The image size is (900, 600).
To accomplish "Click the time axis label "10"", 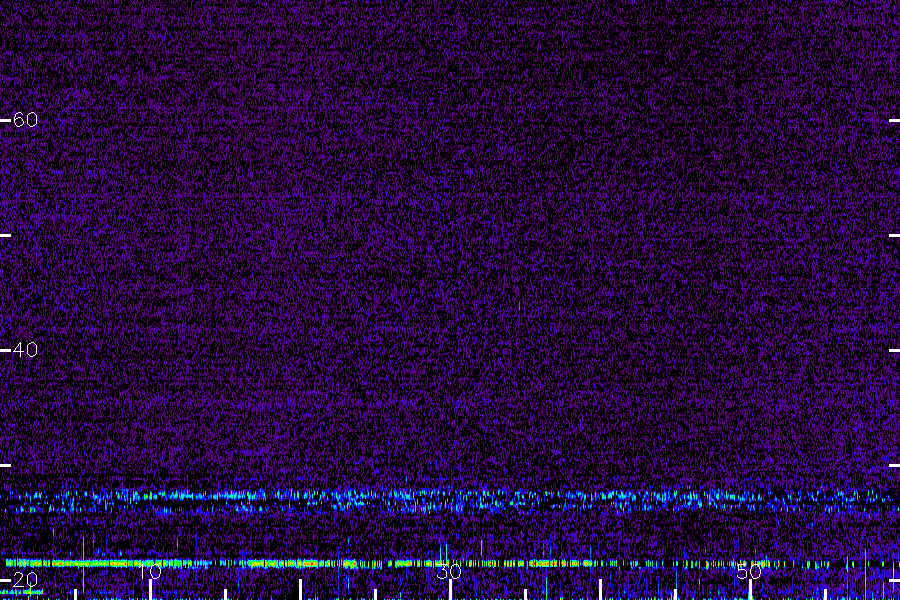I will click(149, 571).
